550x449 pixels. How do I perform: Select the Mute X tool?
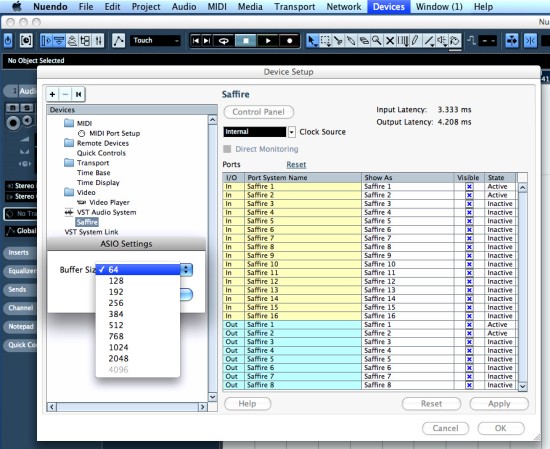390,41
